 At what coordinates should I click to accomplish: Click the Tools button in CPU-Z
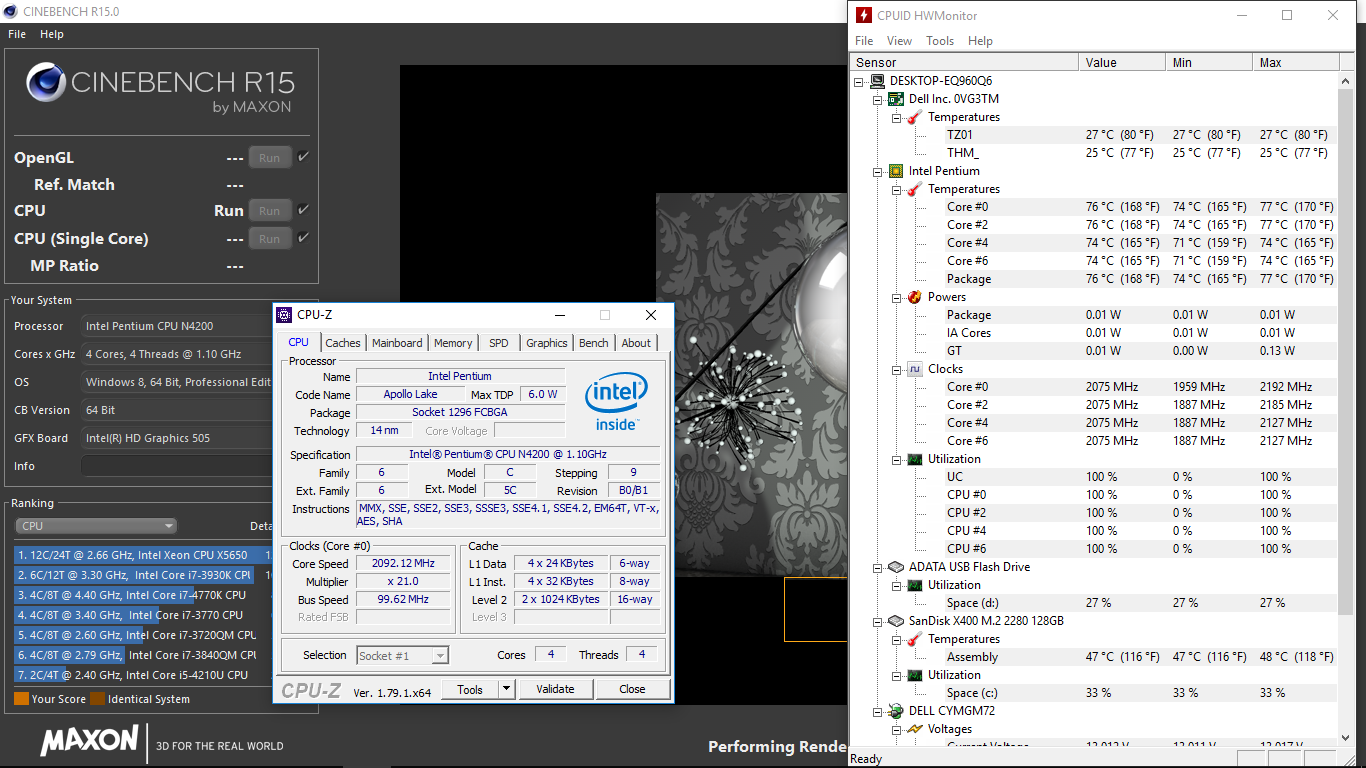pyautogui.click(x=470, y=689)
